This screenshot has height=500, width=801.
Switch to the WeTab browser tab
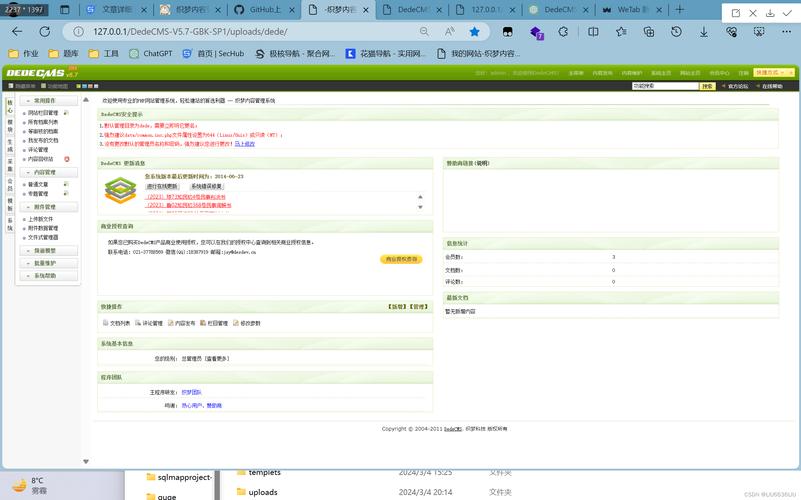tap(632, 10)
